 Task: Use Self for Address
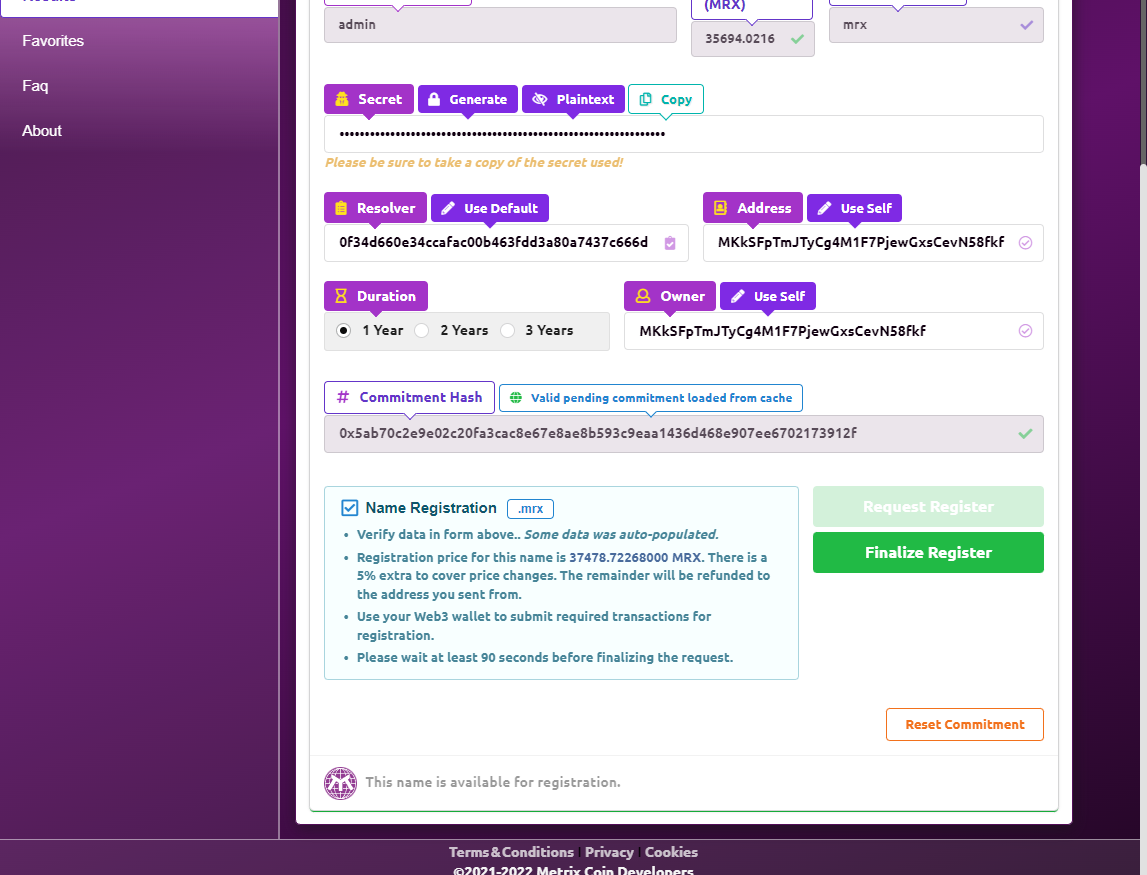coord(854,209)
